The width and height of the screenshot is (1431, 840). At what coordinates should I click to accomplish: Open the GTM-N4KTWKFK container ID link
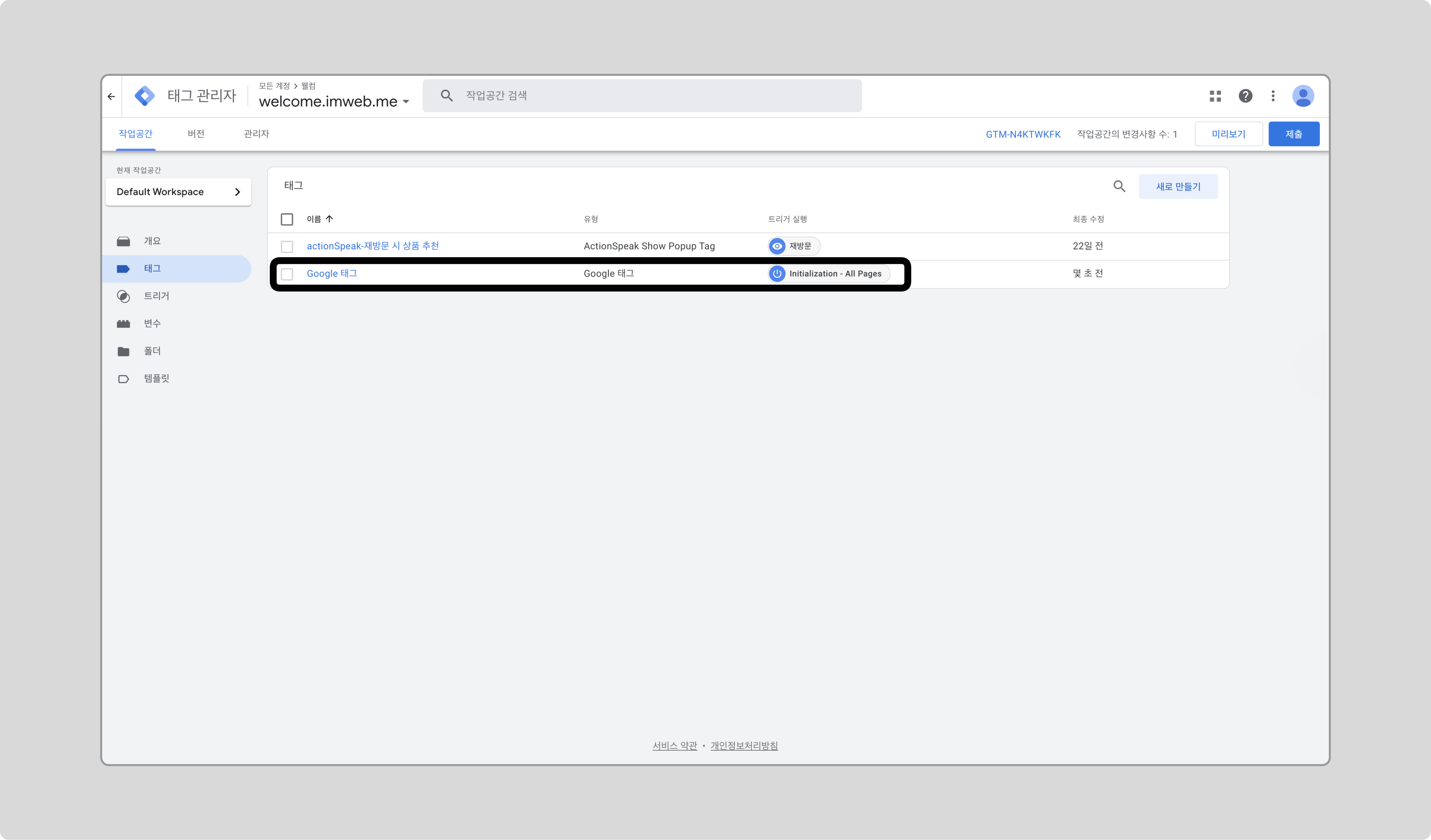pos(1023,135)
